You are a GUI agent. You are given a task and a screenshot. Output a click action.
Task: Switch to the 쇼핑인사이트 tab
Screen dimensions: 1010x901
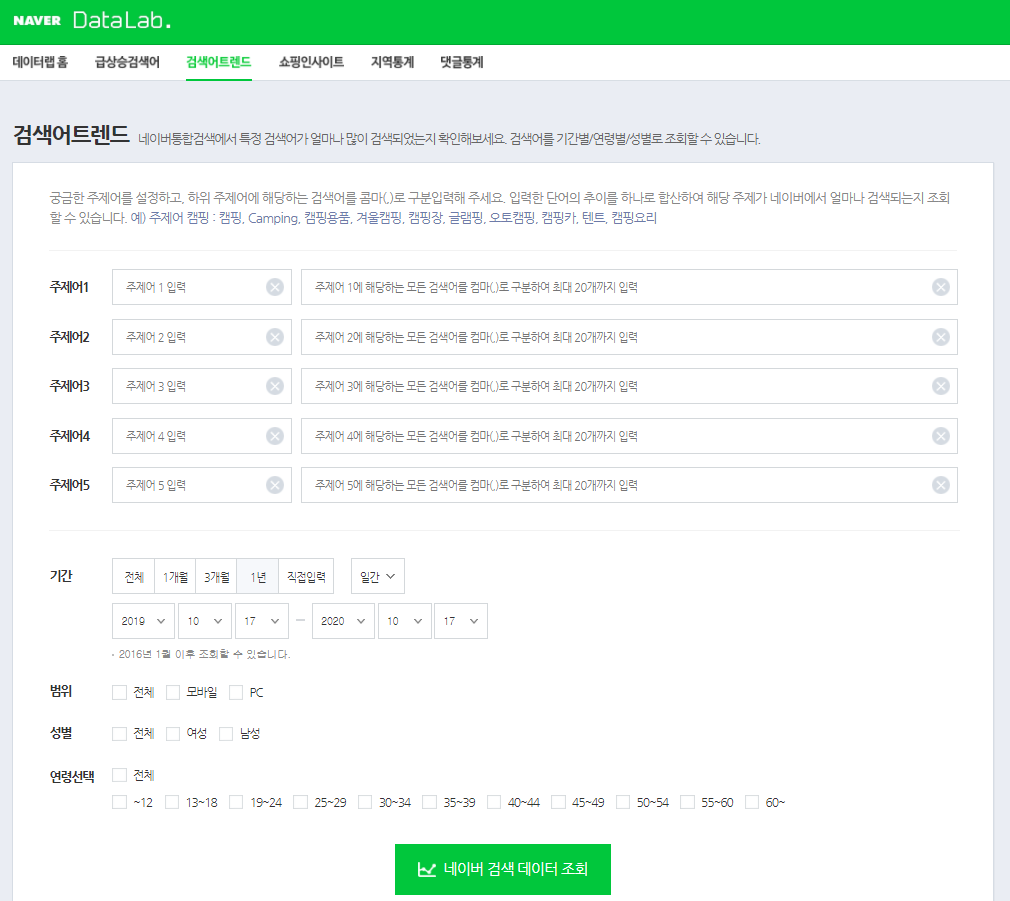click(x=310, y=61)
